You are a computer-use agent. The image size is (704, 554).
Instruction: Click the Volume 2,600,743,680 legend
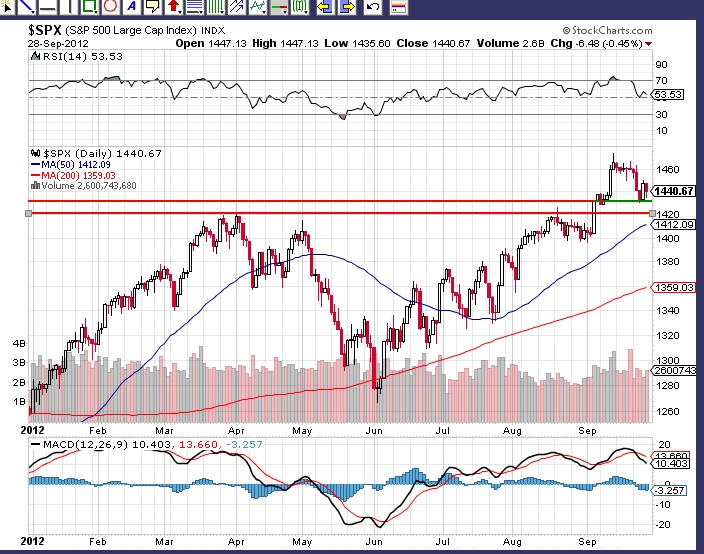89,185
